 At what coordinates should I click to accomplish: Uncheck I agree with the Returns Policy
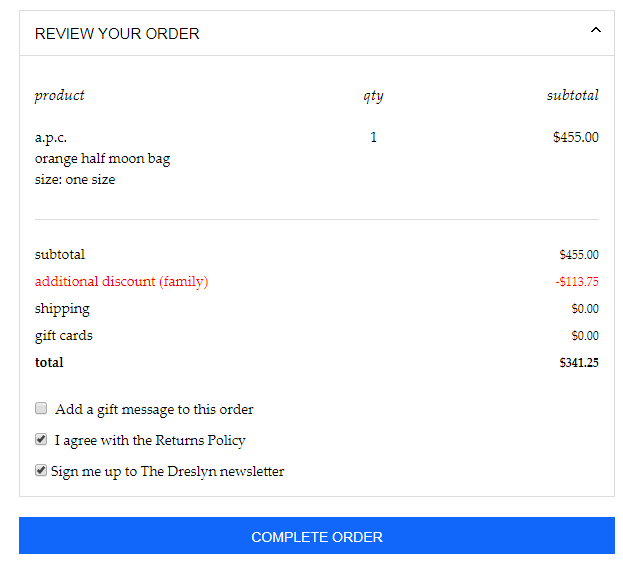41,439
